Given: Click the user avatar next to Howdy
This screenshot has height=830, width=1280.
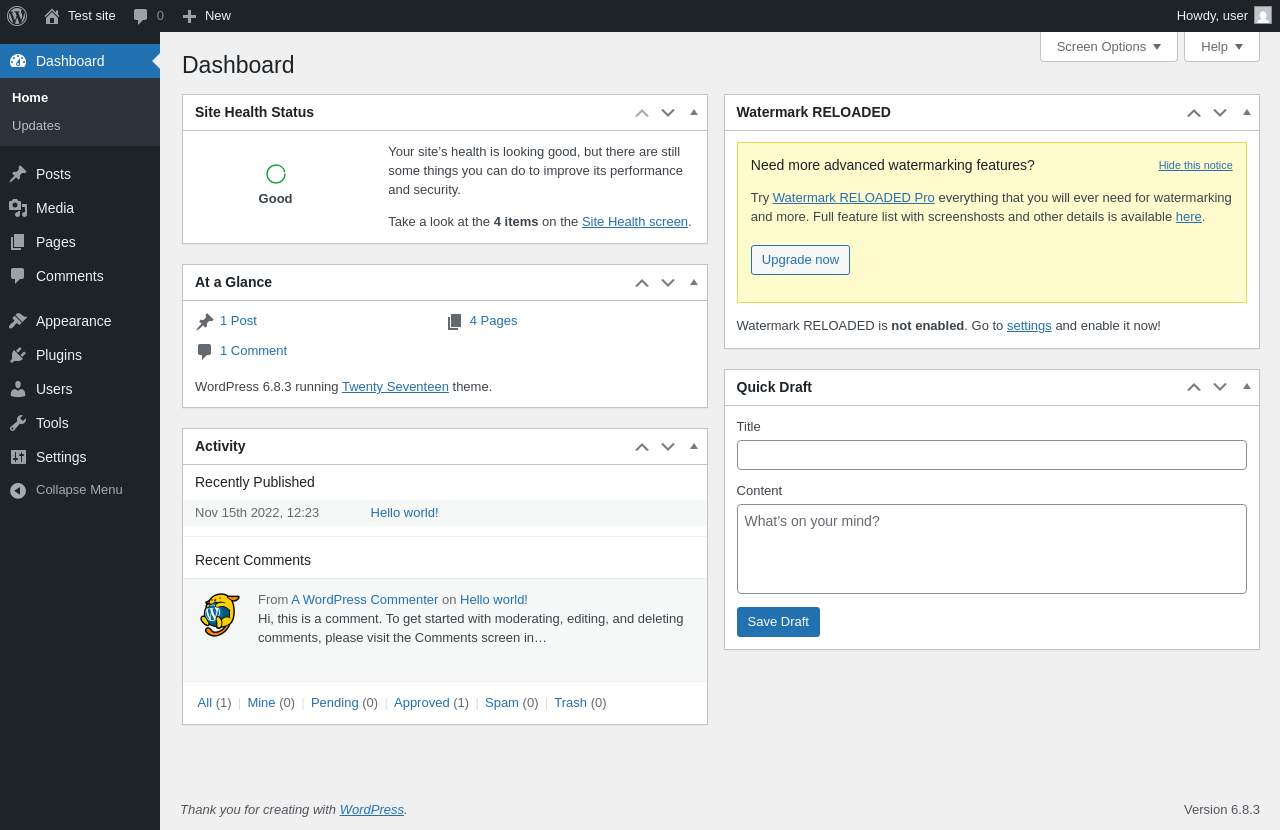Looking at the screenshot, I should point(1263,16).
